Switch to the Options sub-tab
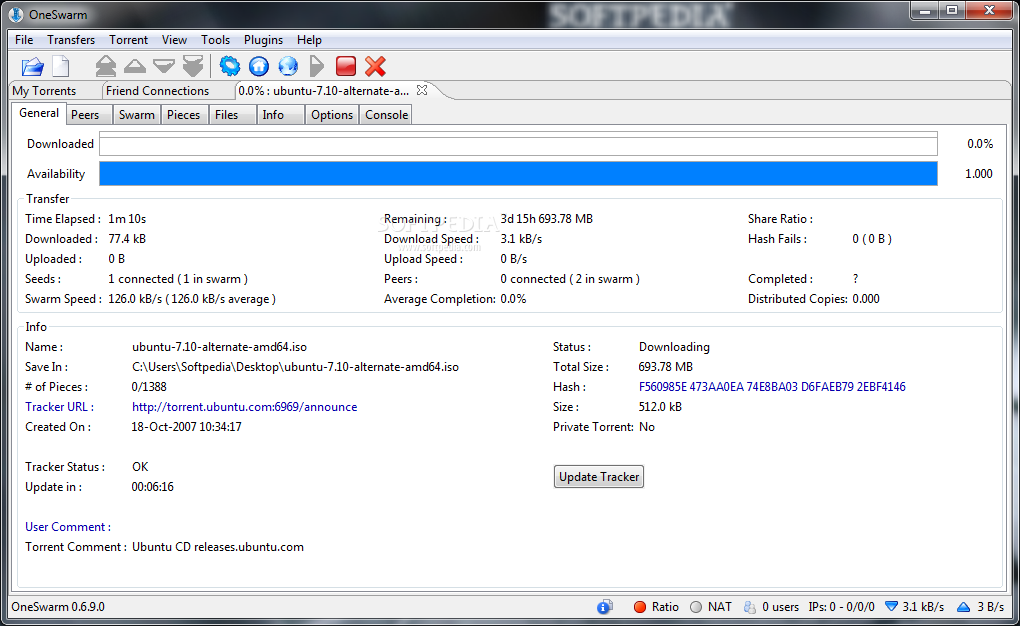Screen dimensions: 1020x626 [332, 115]
